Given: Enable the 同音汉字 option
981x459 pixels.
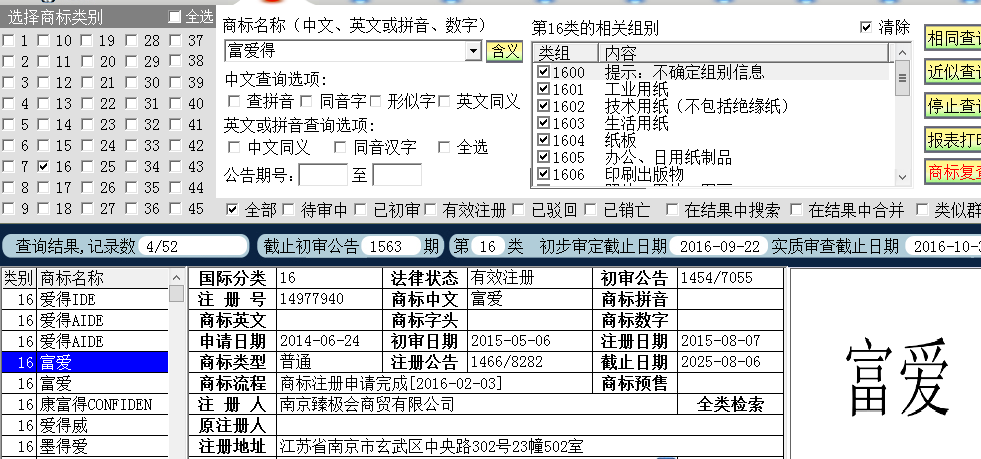Looking at the screenshot, I should pyautogui.click(x=340, y=147).
